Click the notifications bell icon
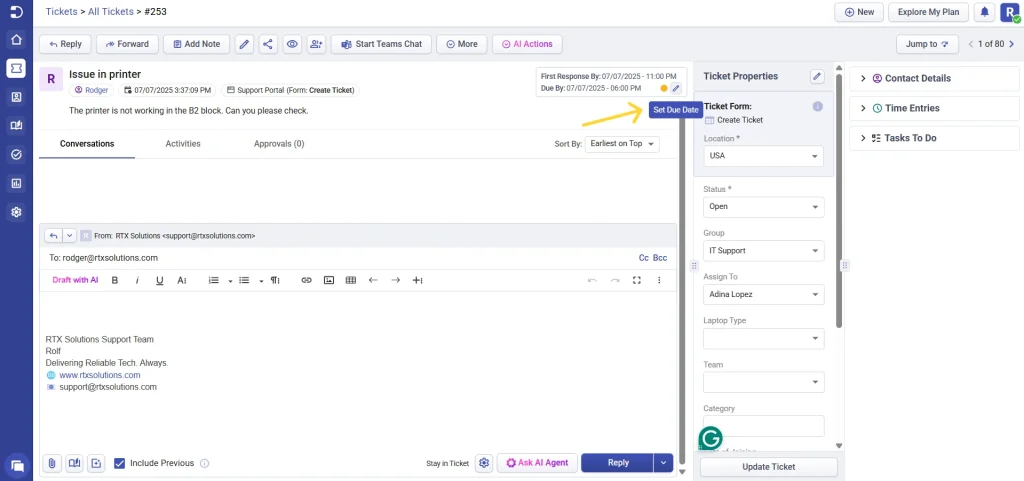 coord(984,12)
